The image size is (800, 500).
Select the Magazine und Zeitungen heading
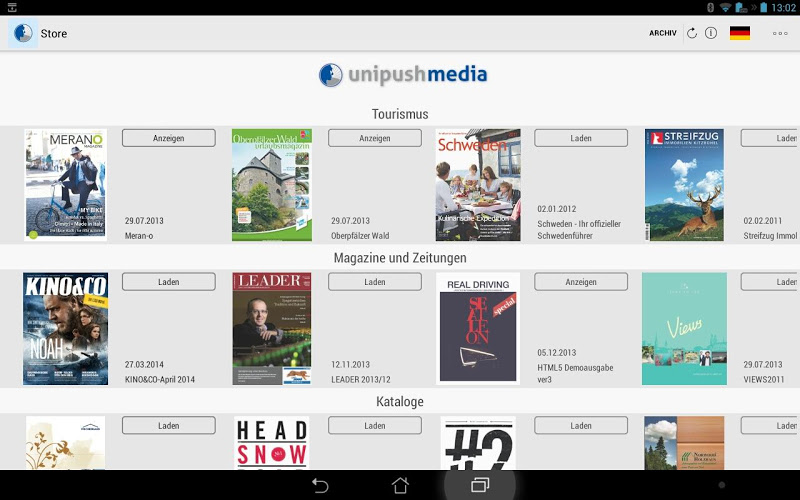coord(400,258)
